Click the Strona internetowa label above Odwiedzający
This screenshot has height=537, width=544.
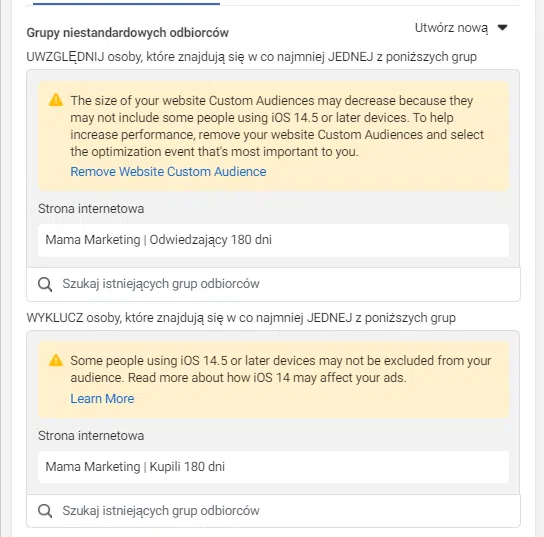pos(91,209)
